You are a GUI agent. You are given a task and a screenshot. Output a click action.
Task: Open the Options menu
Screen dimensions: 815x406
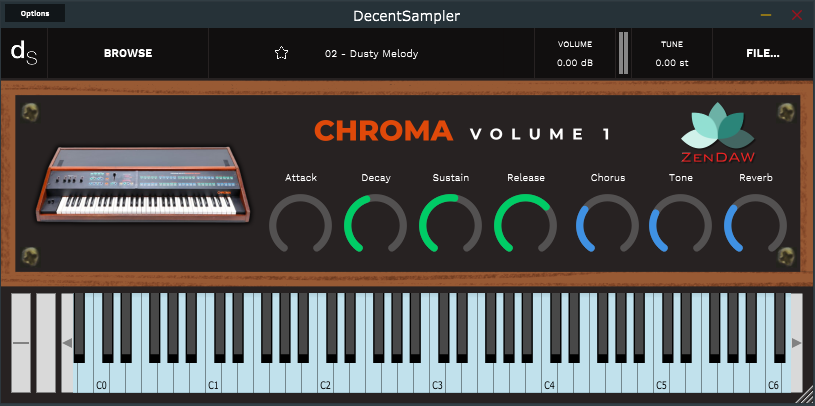(35, 14)
